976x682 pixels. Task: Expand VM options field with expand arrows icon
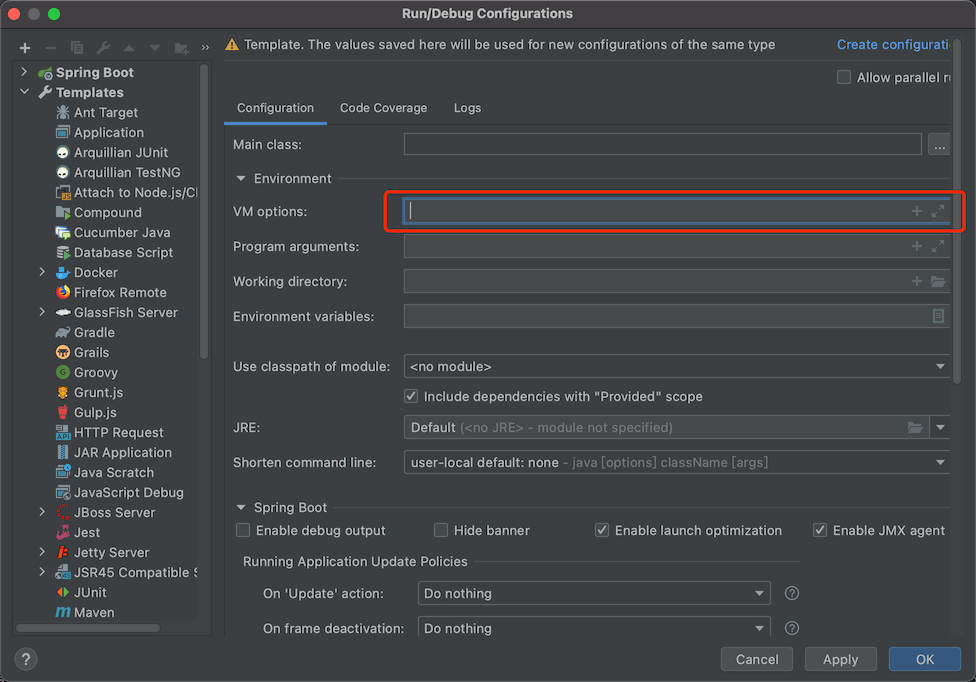(x=937, y=210)
